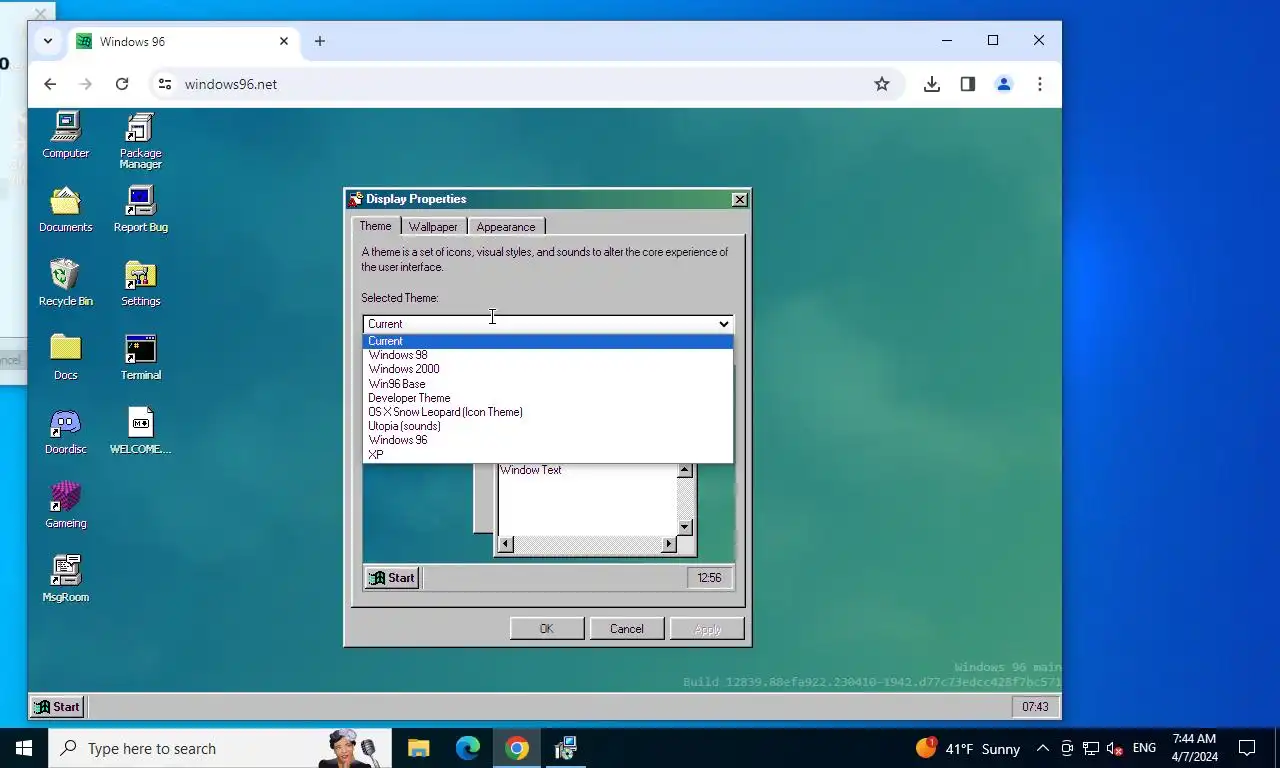
Task: Close the Display Properties dialog
Action: (740, 200)
